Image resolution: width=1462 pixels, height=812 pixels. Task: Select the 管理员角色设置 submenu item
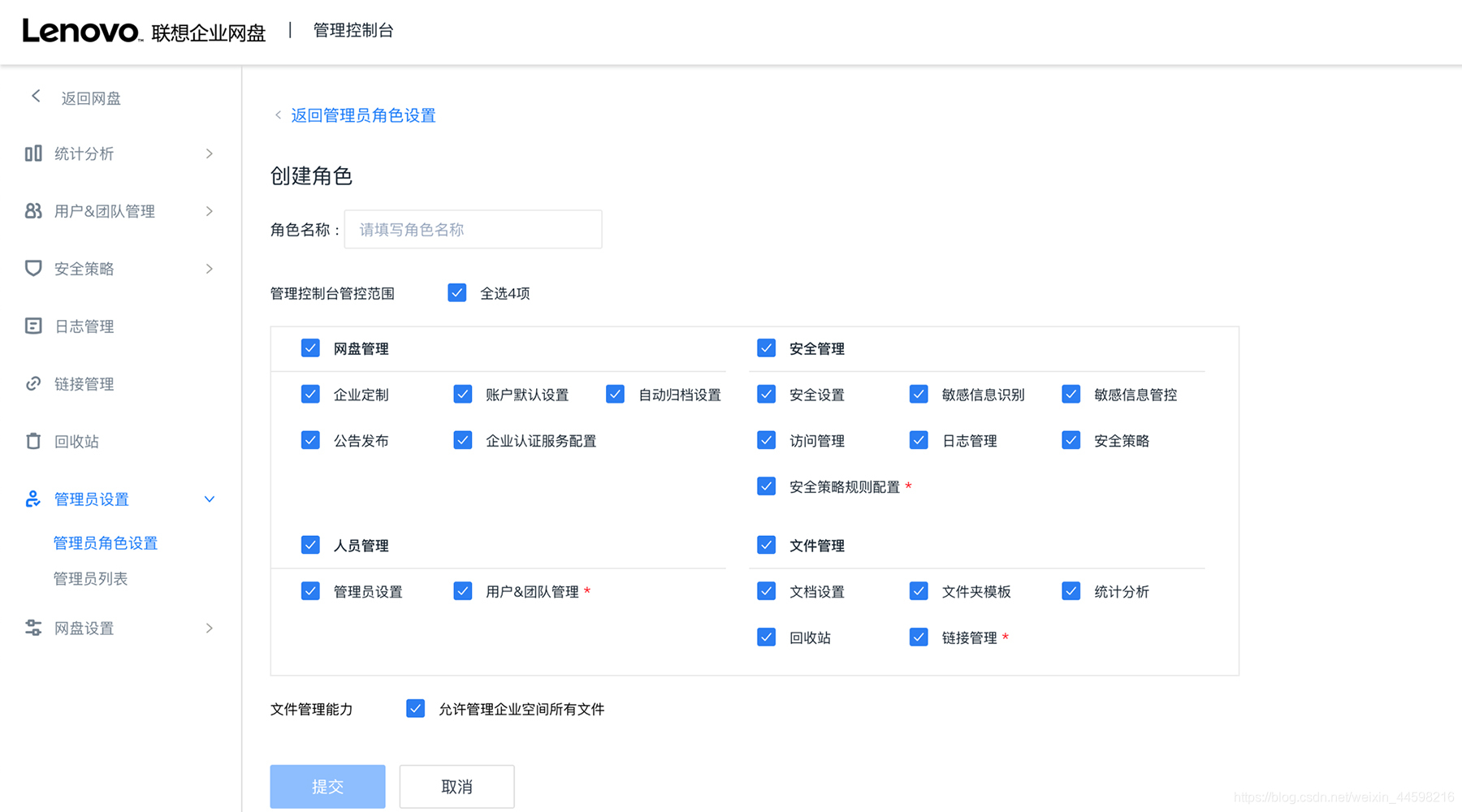coord(106,543)
